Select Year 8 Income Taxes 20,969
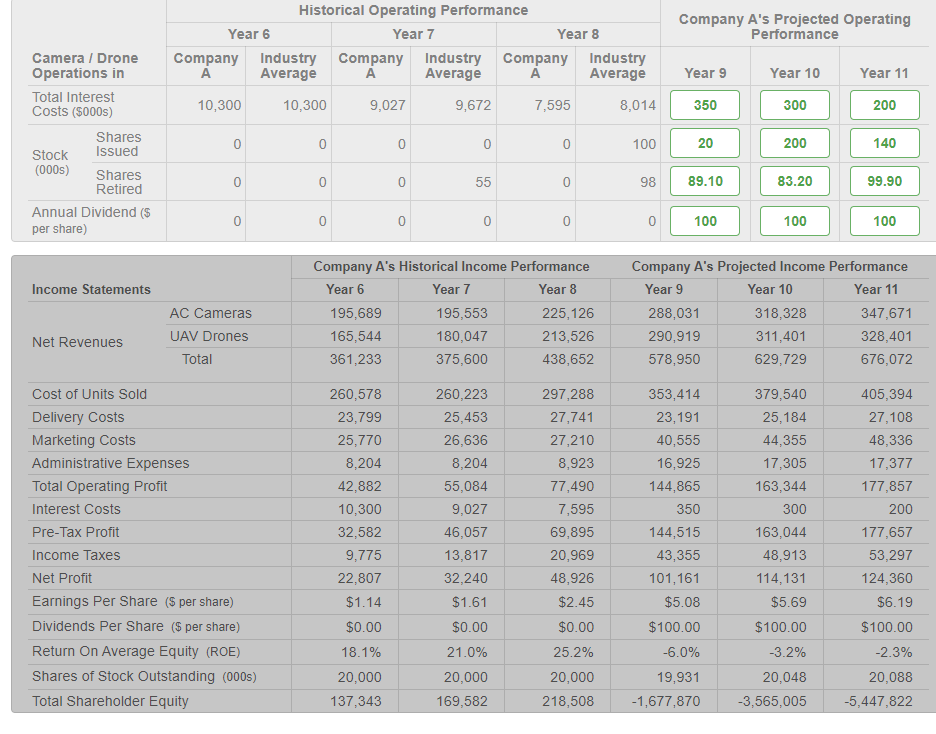Viewport: 936px width, 734px height. pos(572,555)
